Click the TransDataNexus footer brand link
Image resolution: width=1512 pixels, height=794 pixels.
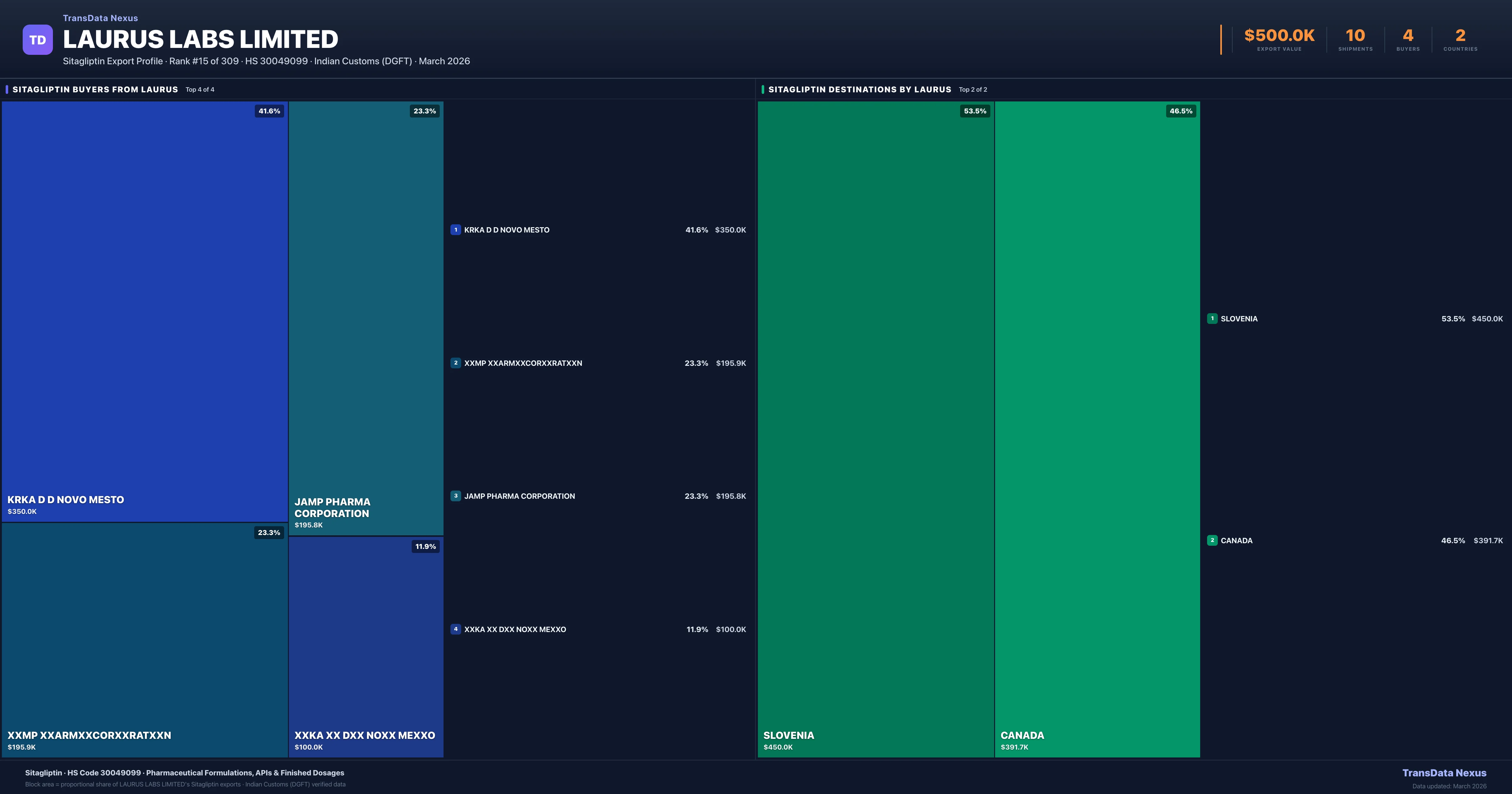[1444, 773]
